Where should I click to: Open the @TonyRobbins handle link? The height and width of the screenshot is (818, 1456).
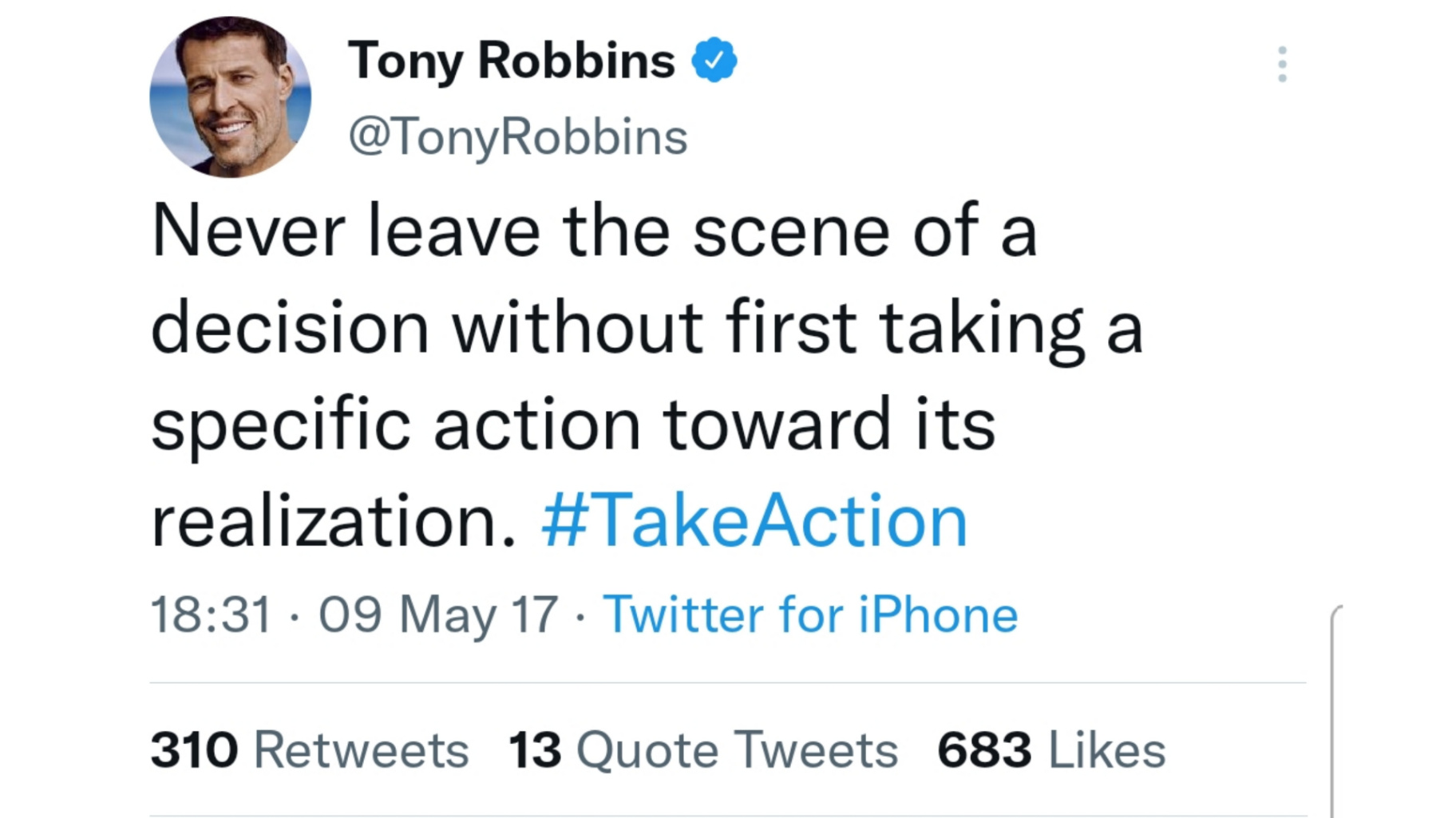tap(517, 136)
